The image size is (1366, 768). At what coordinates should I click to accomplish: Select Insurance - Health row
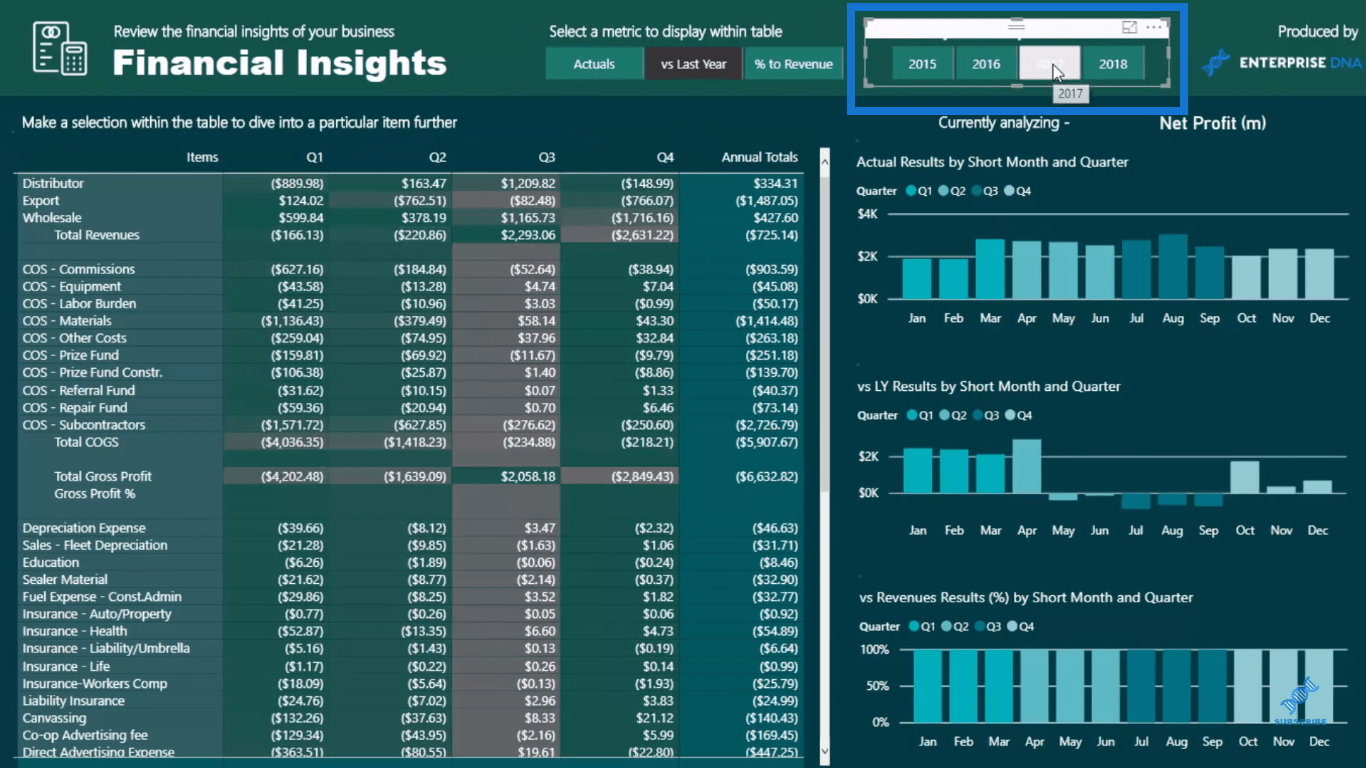pos(410,631)
